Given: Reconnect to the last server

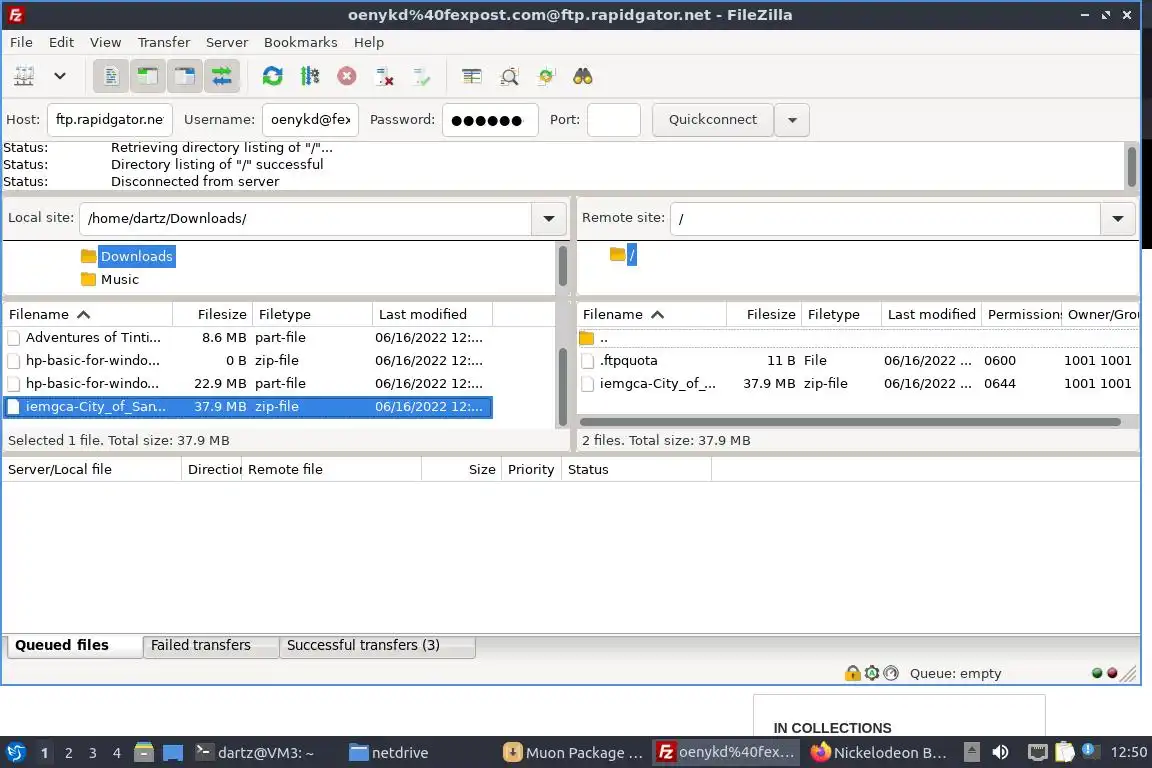Looking at the screenshot, I should [x=422, y=76].
